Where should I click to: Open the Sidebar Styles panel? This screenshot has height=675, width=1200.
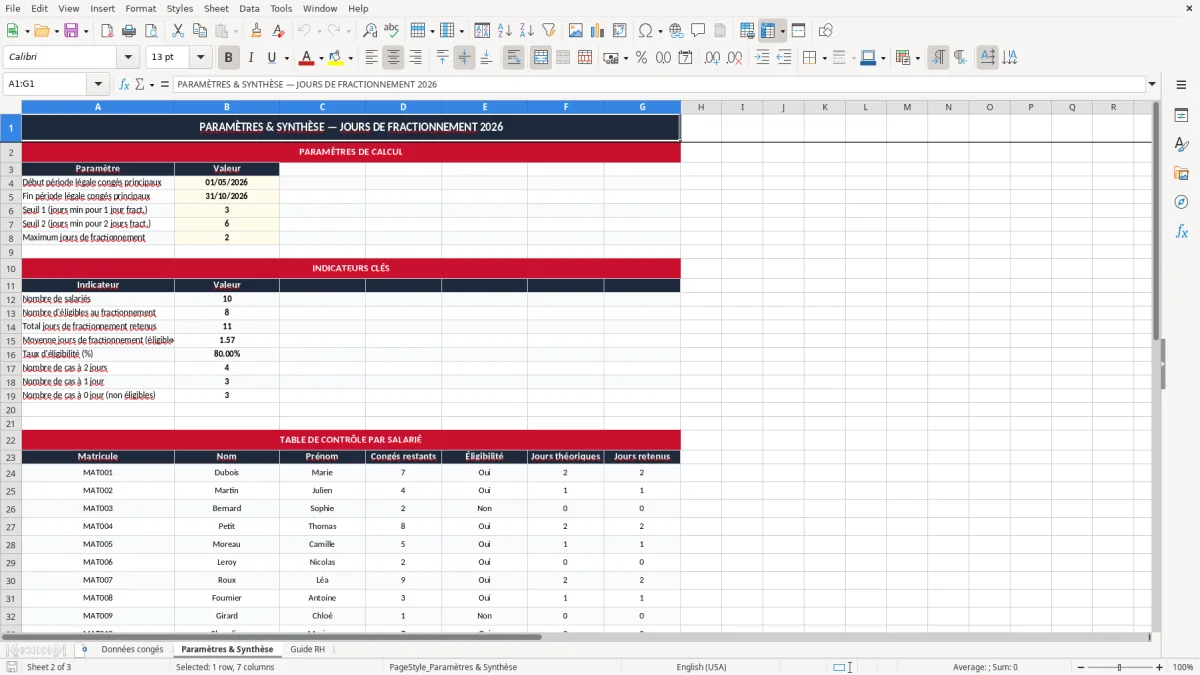1181,144
